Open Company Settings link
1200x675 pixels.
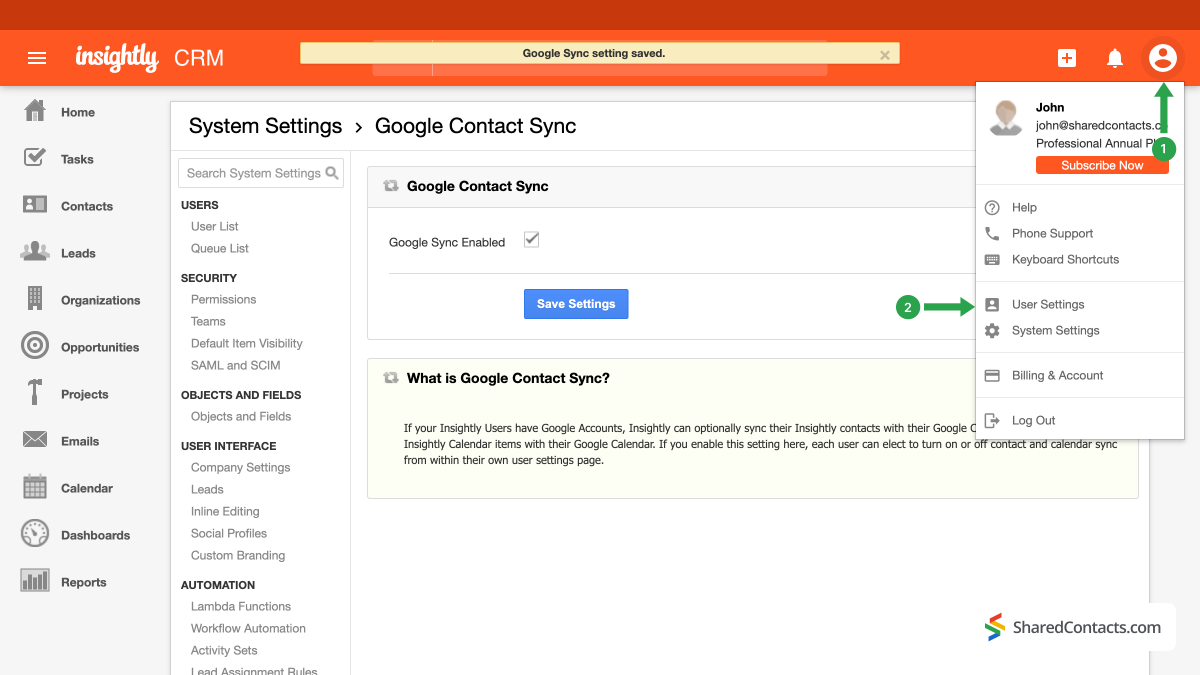point(240,467)
